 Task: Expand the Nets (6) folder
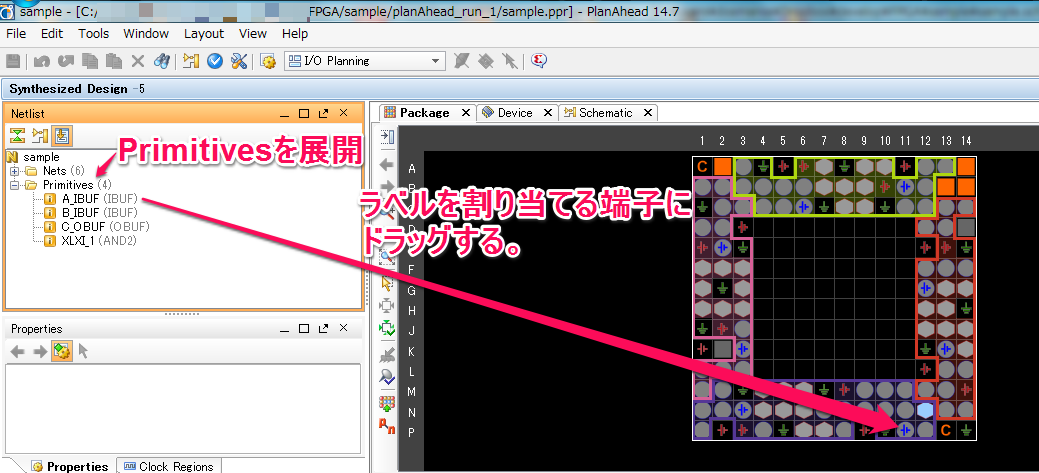point(14,171)
